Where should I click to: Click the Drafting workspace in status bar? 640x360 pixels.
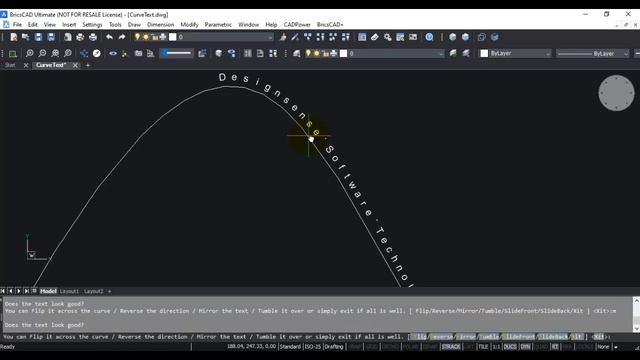334,347
